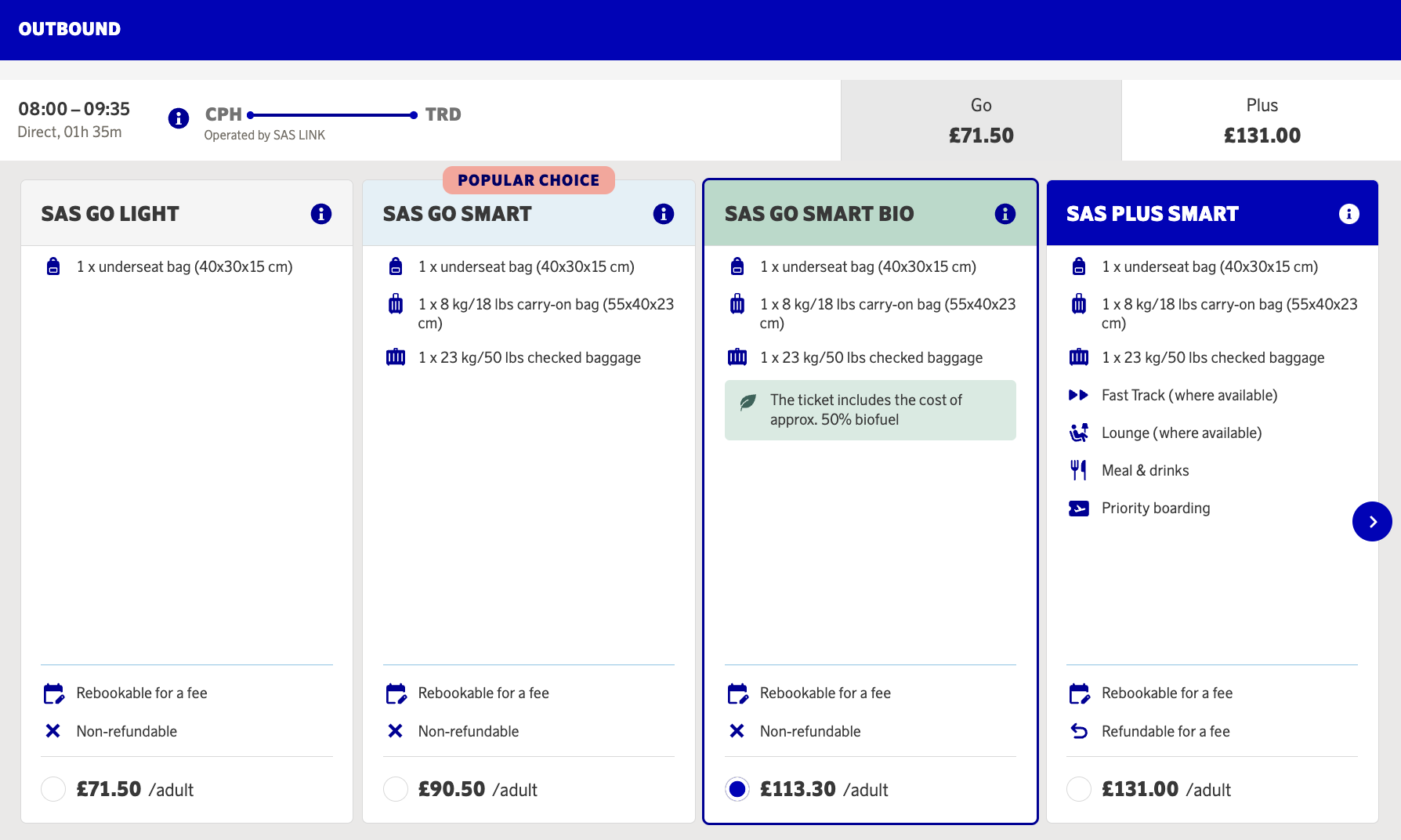The image size is (1401, 840).
Task: Click the carry-on bag icon in SAS Go Smart
Action: [x=396, y=304]
